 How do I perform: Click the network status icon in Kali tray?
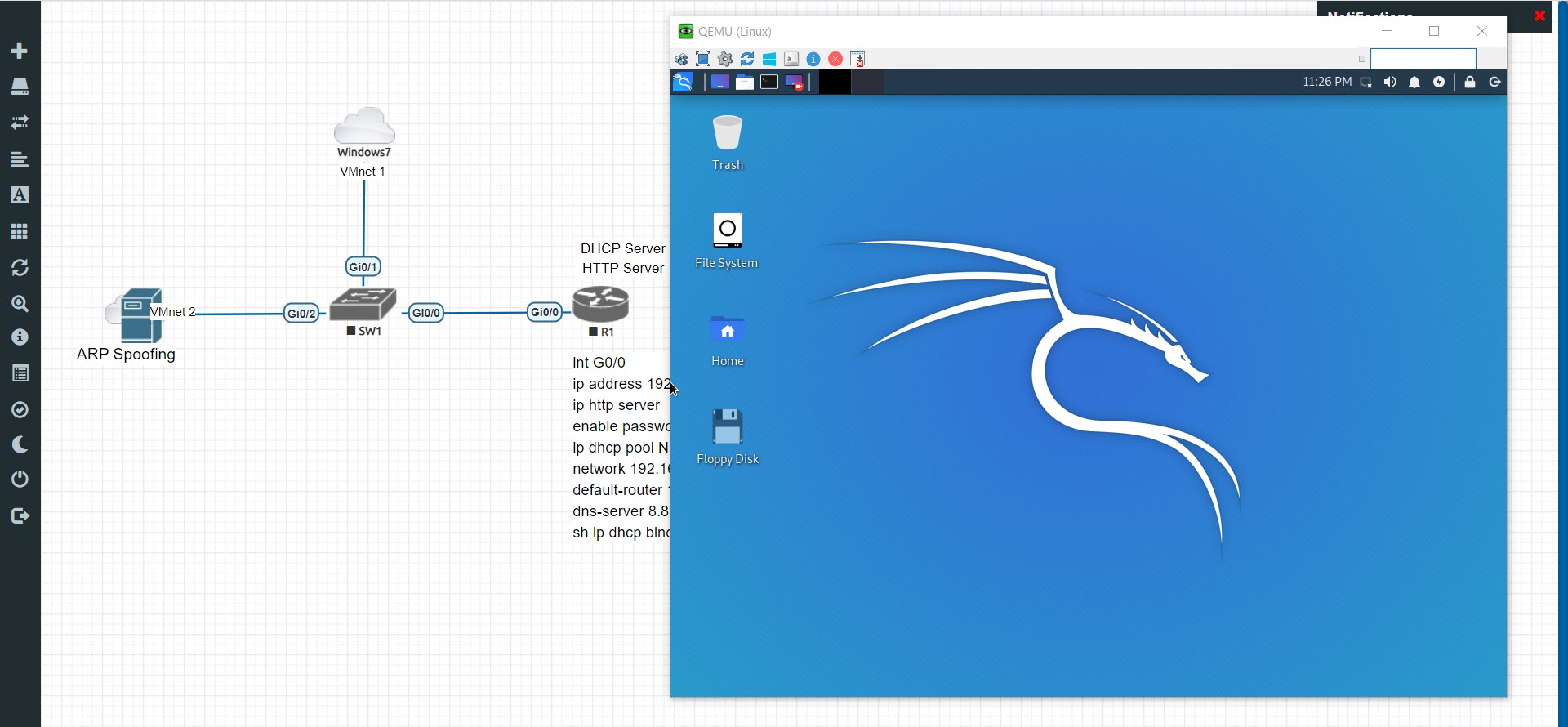point(1366,82)
